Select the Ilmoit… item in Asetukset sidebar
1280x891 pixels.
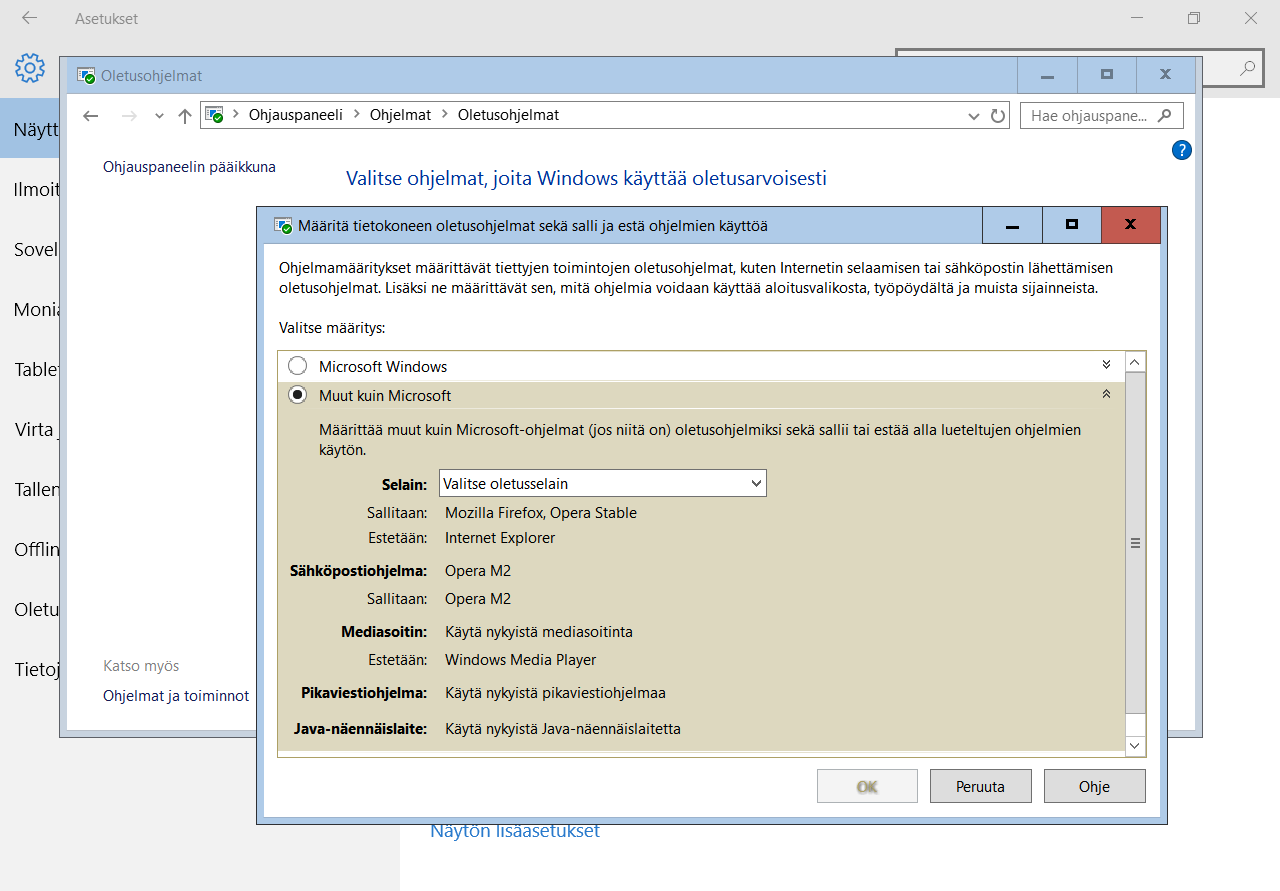pyautogui.click(x=30, y=189)
